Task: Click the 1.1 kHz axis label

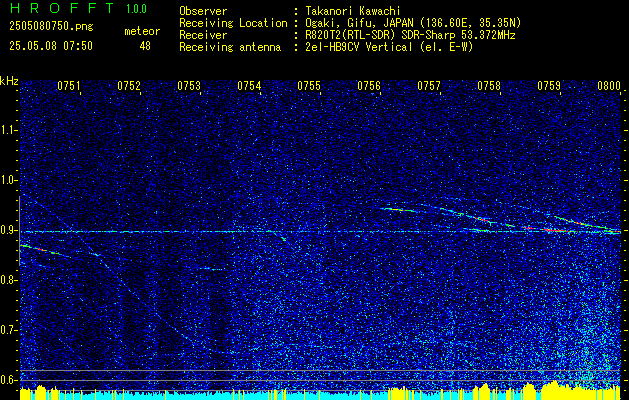Action: 9,130
